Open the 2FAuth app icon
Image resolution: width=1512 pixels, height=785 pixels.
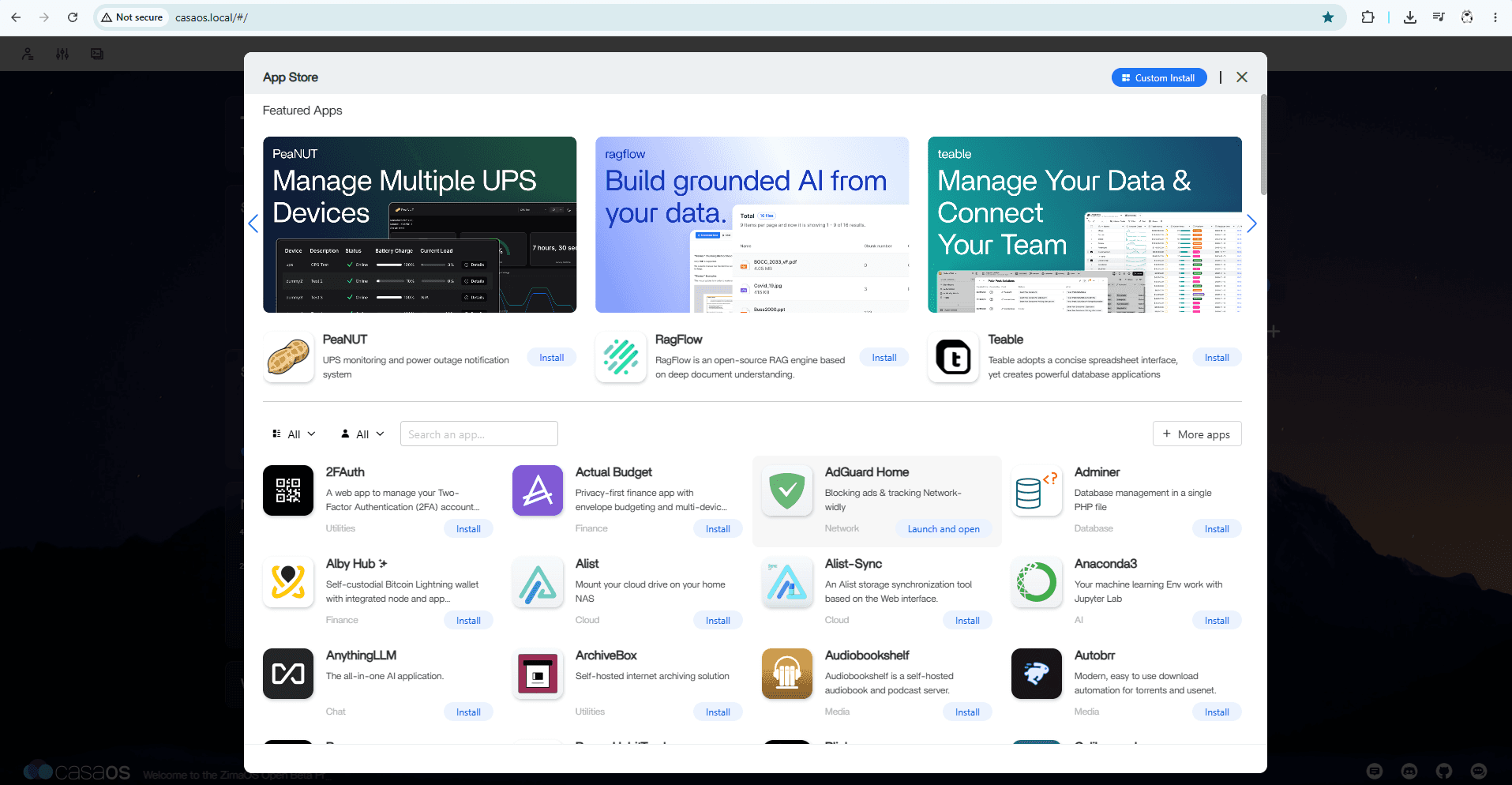(288, 490)
